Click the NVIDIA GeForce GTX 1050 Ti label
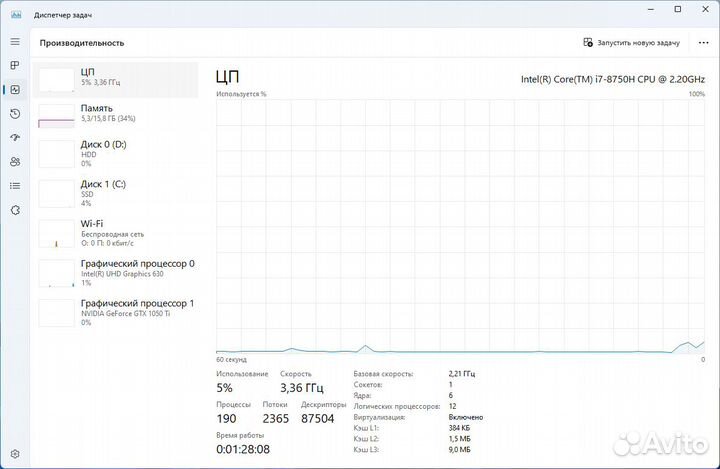720x469 pixels. [125, 314]
